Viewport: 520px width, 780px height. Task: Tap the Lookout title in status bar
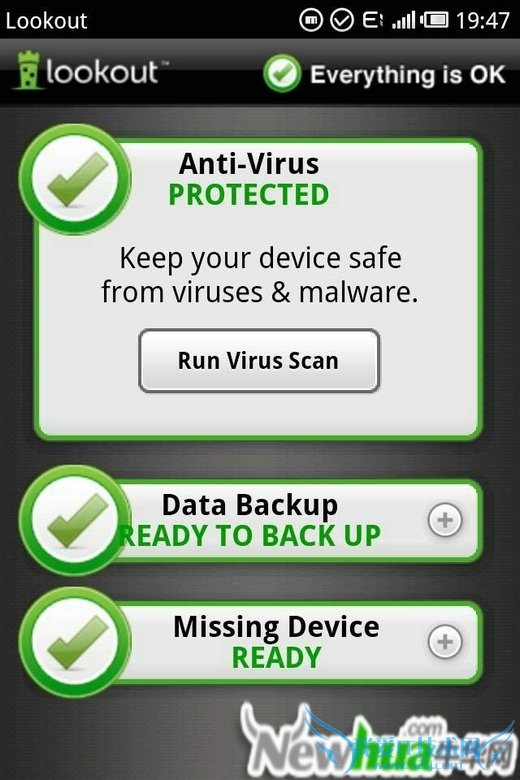(46, 21)
